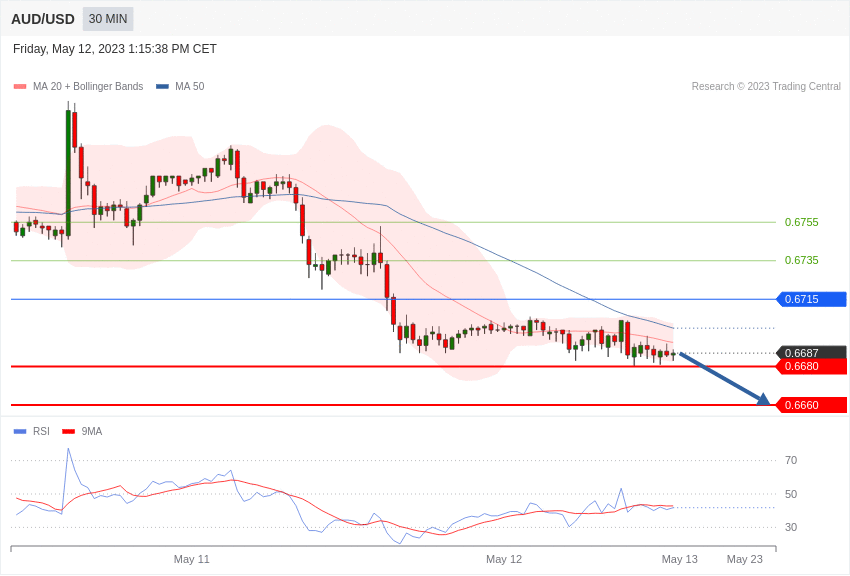Select the blue 0.6715 pivot price tag
Screen dimensions: 850x576
coord(812,299)
